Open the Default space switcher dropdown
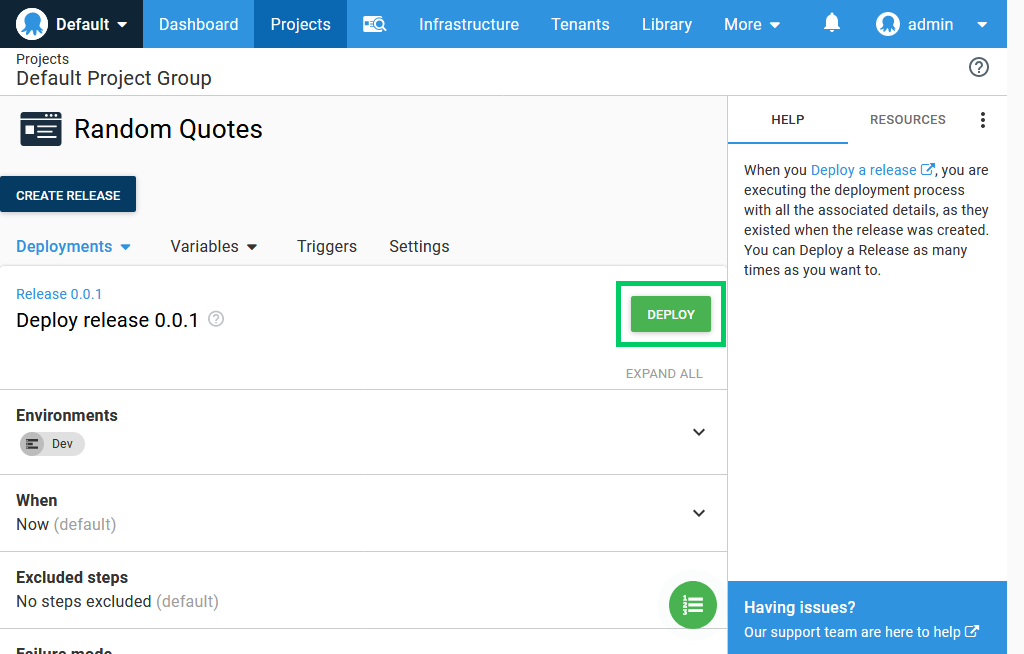 click(71, 24)
